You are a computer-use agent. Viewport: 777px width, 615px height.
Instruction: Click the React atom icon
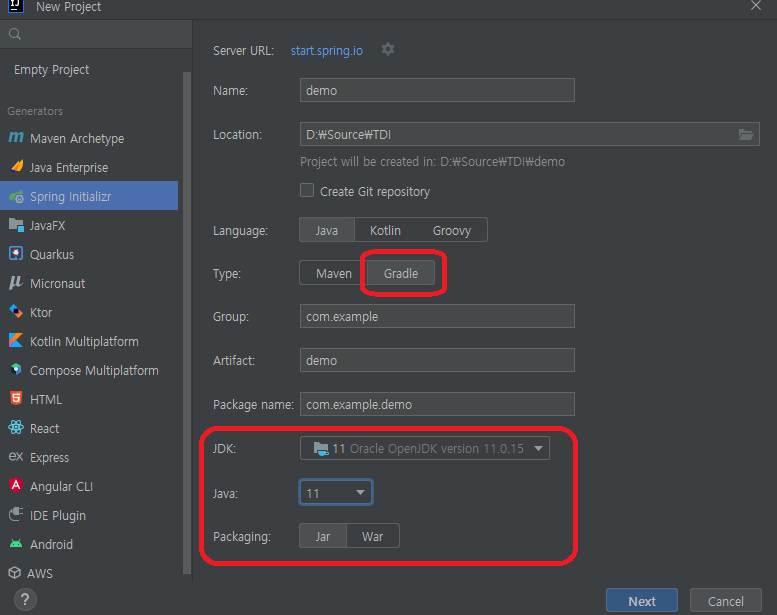[x=16, y=427]
